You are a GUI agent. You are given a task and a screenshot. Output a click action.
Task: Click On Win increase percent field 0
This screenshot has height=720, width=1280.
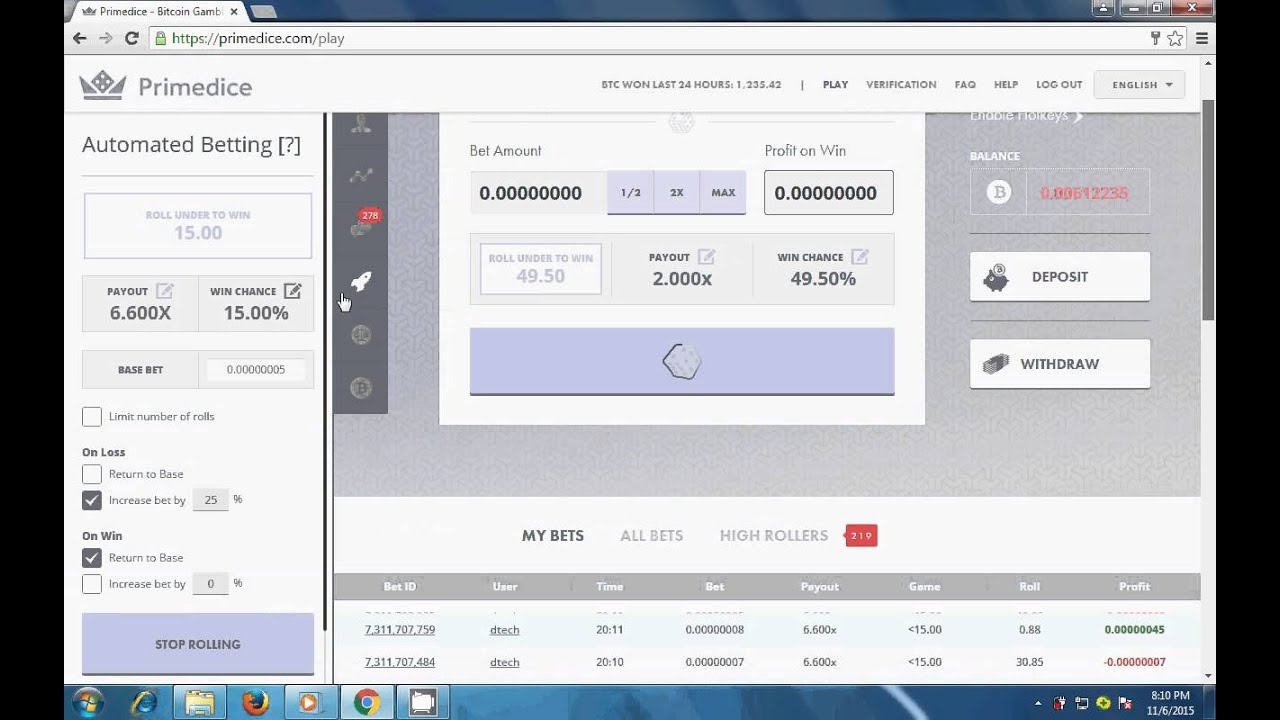pyautogui.click(x=210, y=584)
